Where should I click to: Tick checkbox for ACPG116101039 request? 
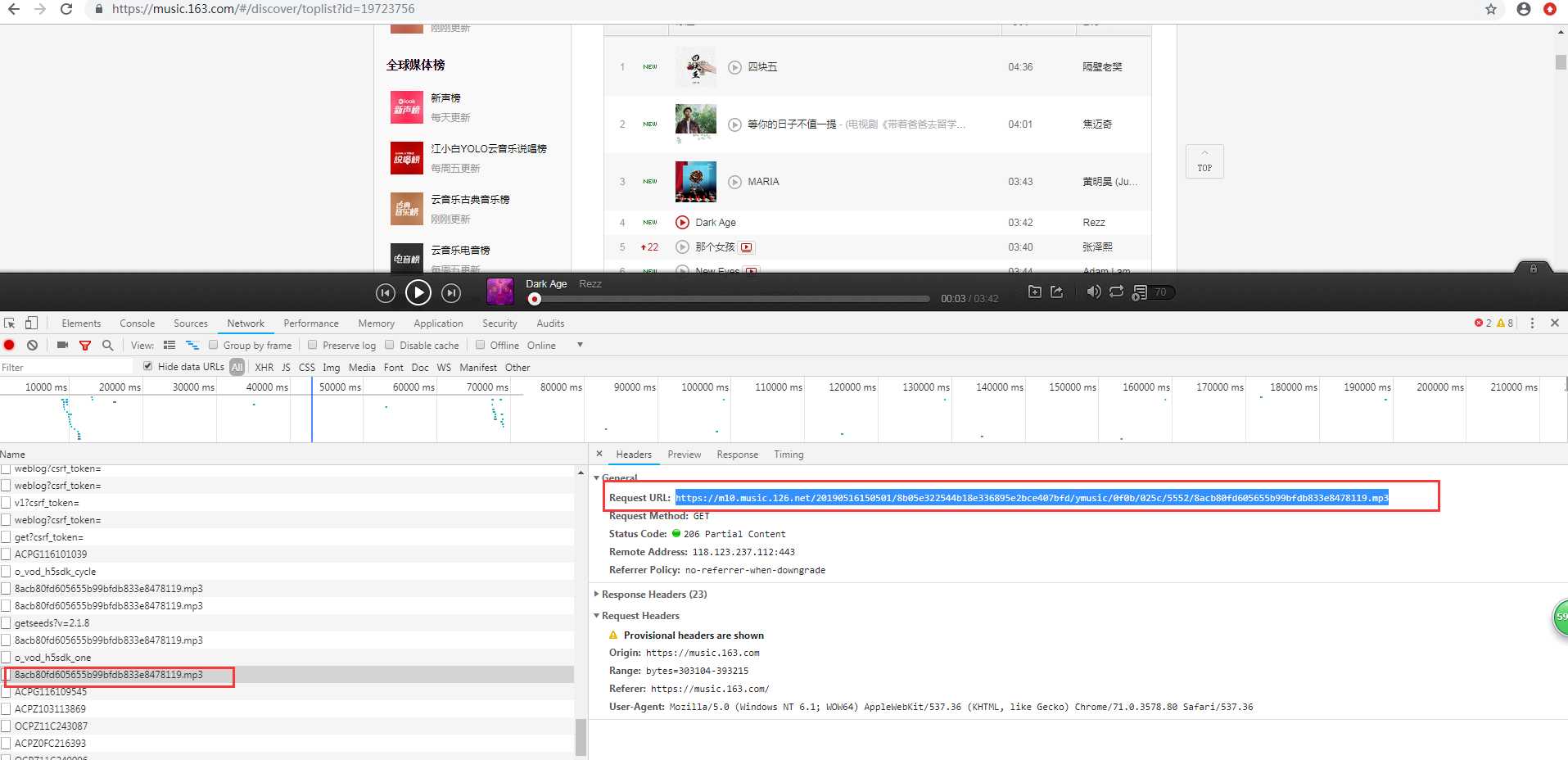[6, 554]
